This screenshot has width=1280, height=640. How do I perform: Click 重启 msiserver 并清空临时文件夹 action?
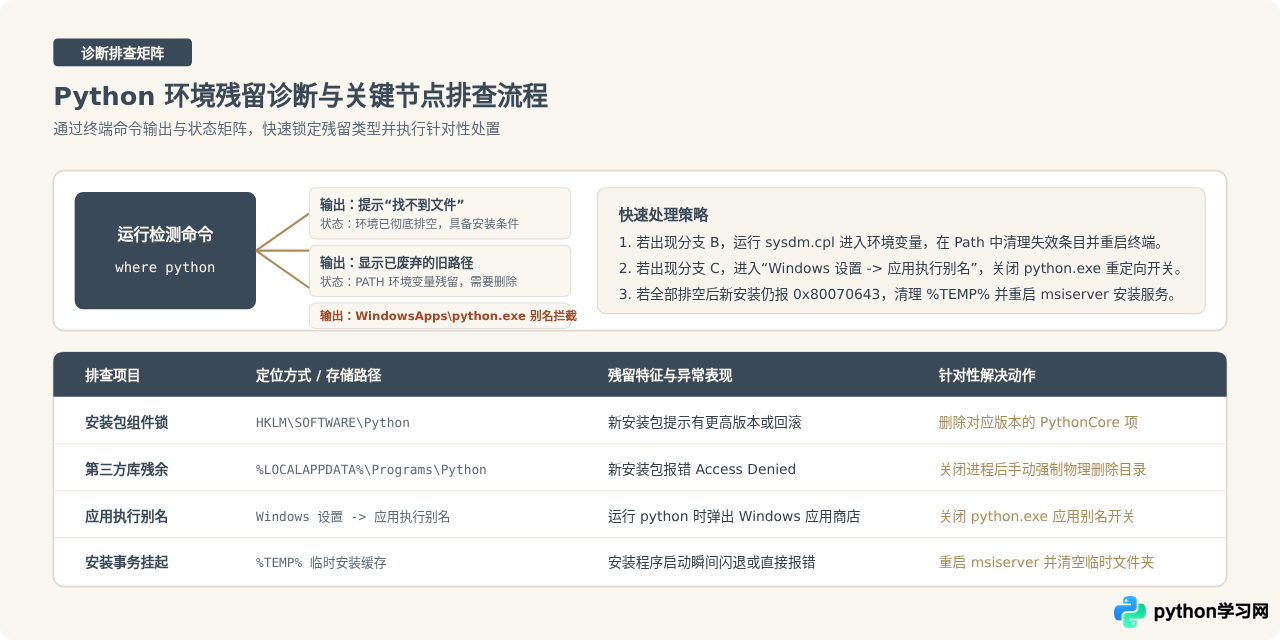click(x=1046, y=562)
